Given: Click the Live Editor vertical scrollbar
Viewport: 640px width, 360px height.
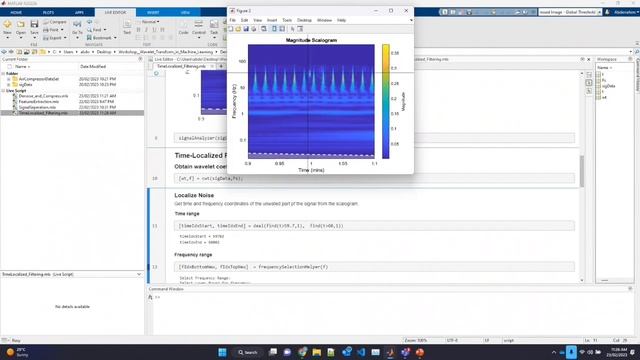Looking at the screenshot, I should pos(582,171).
